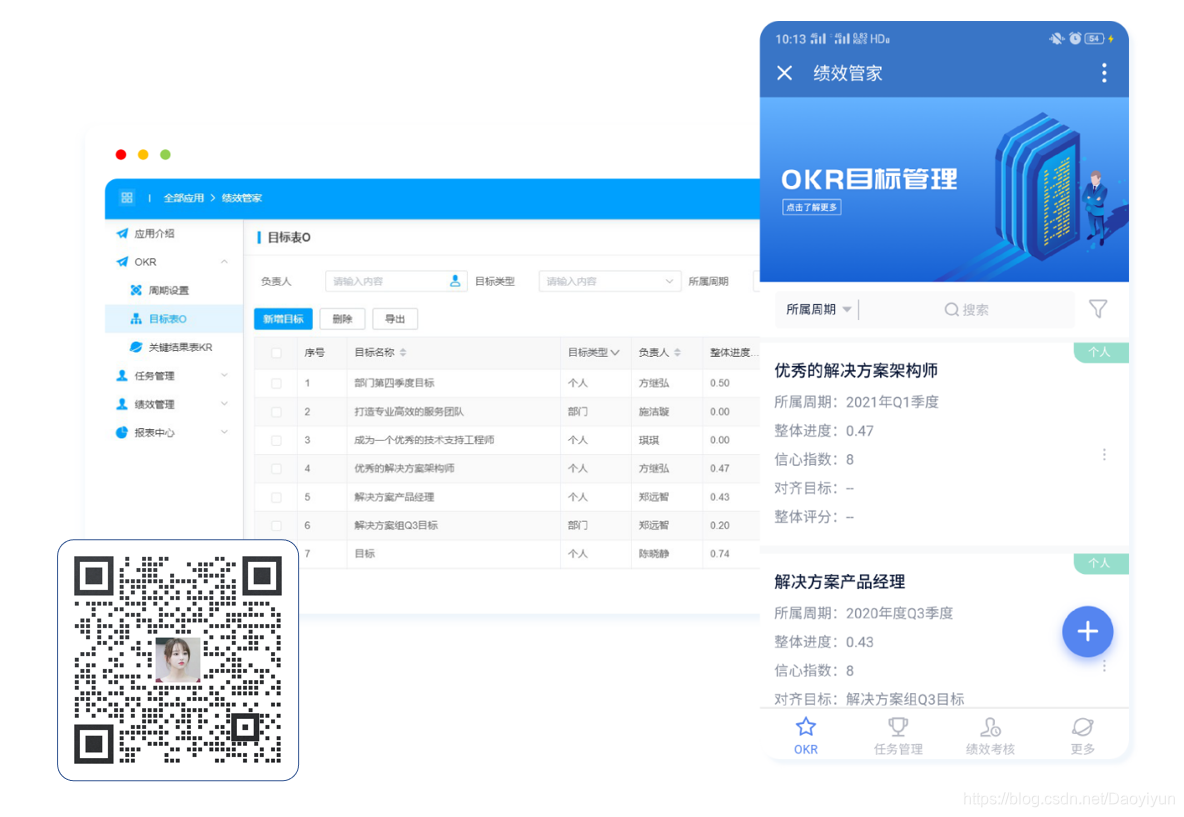This screenshot has width=1184, height=817.
Task: Expand 任务管理 sidebar section
Action: (224, 375)
